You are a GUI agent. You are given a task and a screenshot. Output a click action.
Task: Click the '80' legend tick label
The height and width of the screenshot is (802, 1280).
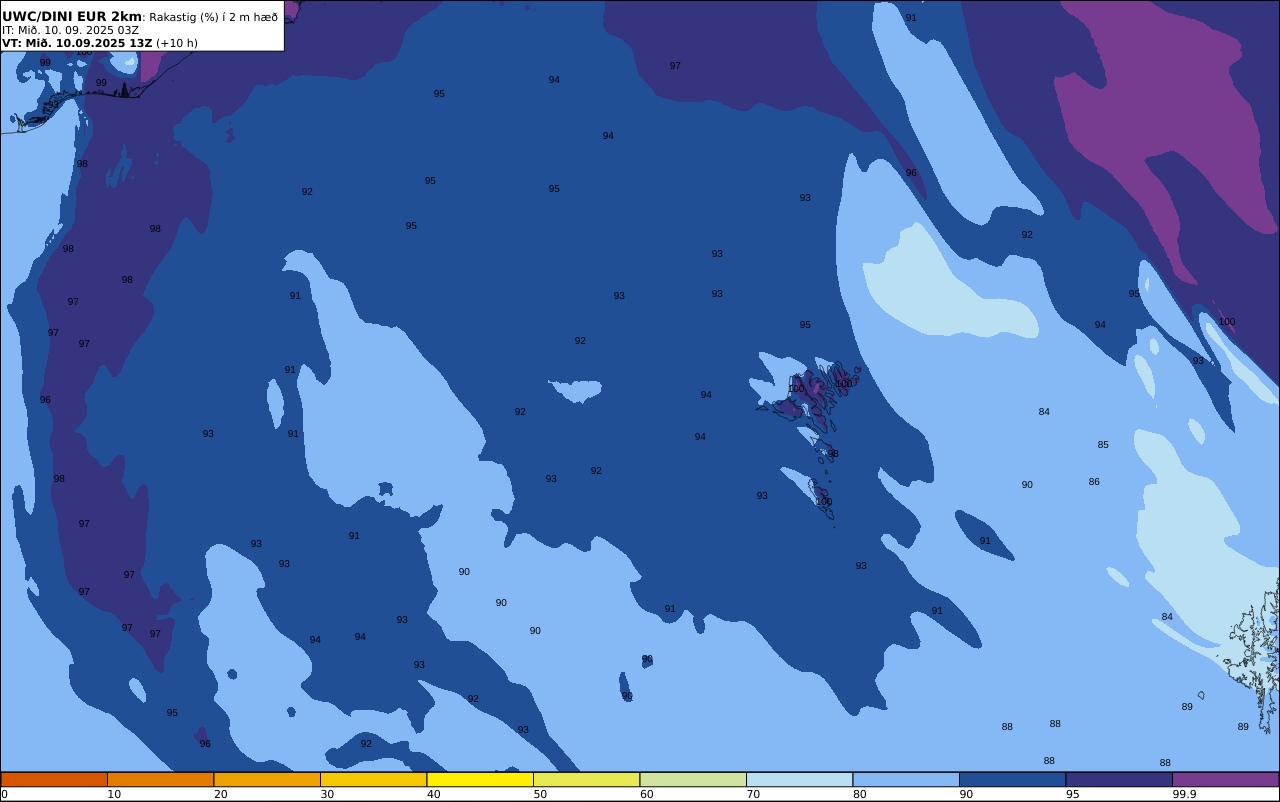coord(859,794)
